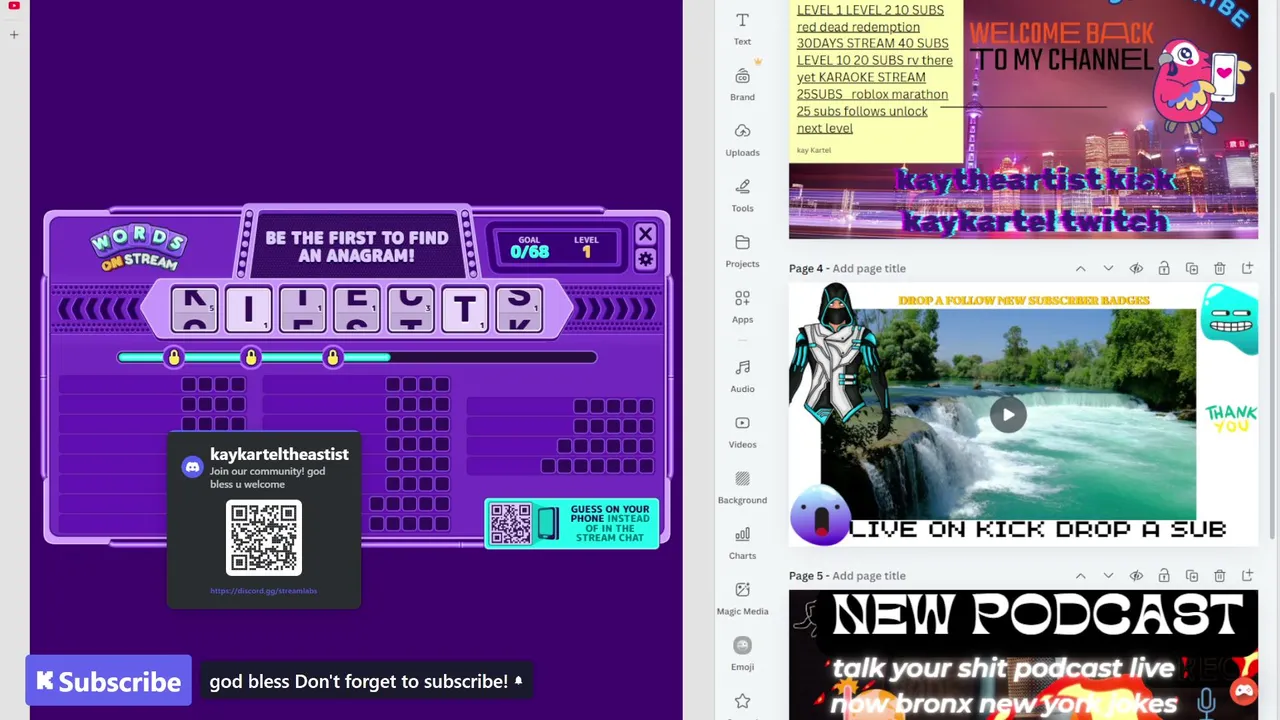Toggle Page 5 visibility with the eye icon
Image resolution: width=1280 pixels, height=720 pixels.
tap(1136, 575)
